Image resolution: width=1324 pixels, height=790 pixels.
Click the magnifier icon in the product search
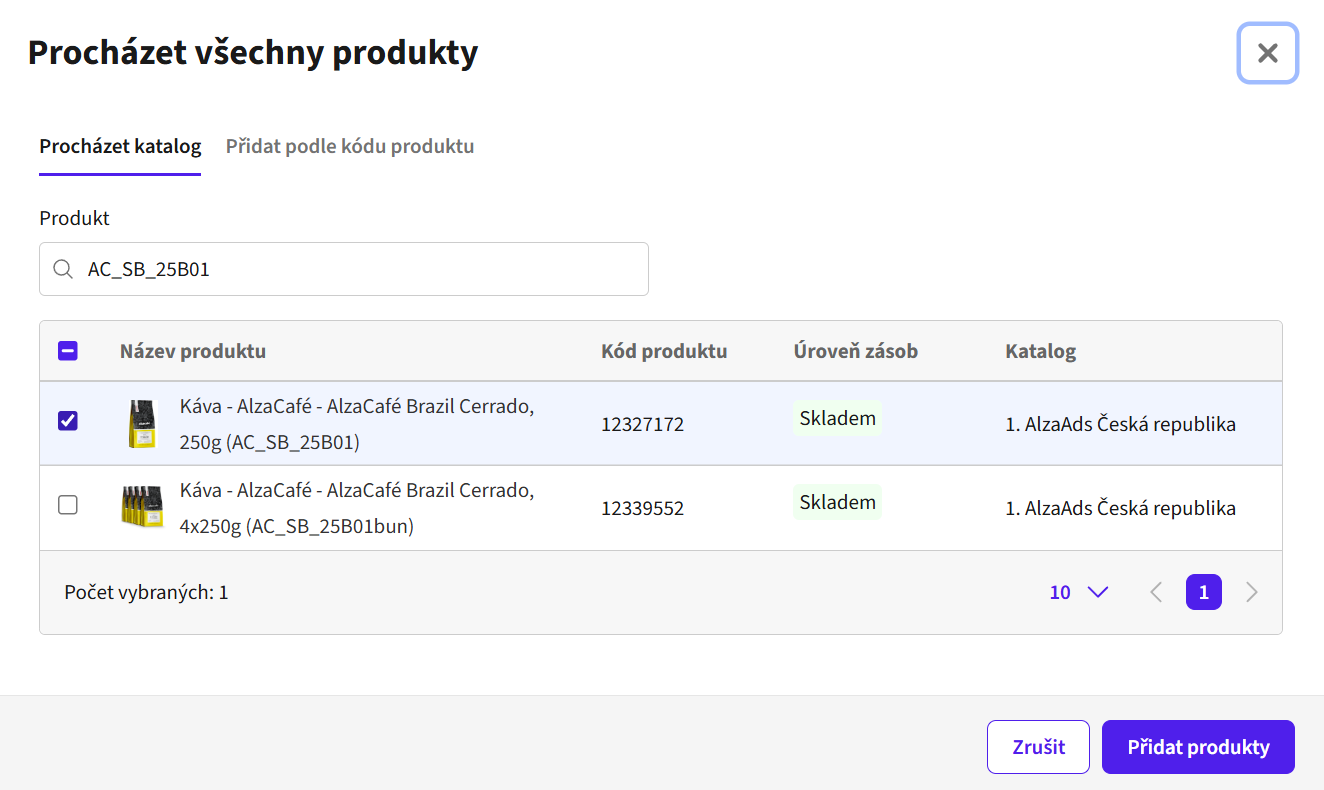click(62, 269)
